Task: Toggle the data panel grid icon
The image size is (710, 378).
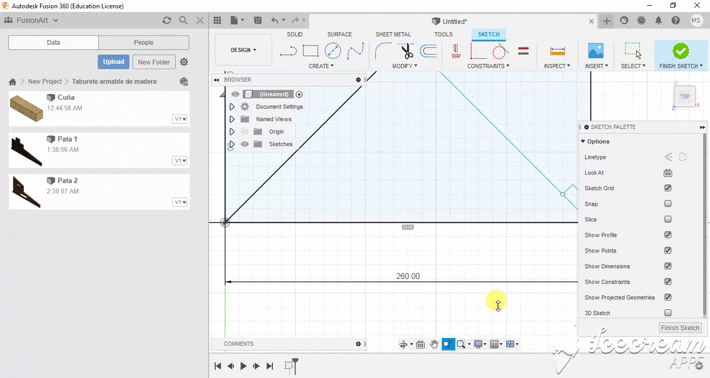Action: (217, 20)
